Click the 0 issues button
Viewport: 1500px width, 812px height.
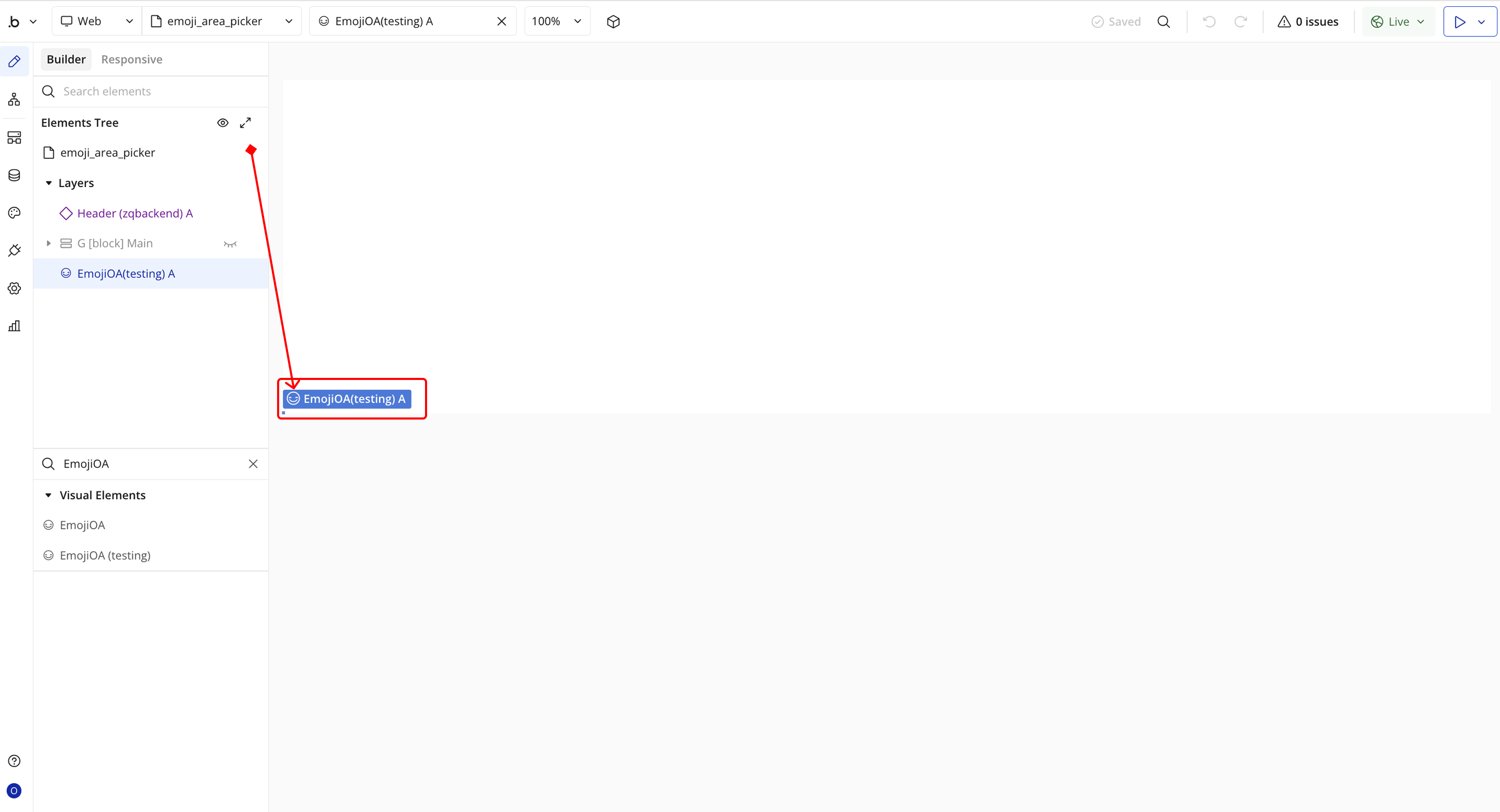[x=1308, y=21]
